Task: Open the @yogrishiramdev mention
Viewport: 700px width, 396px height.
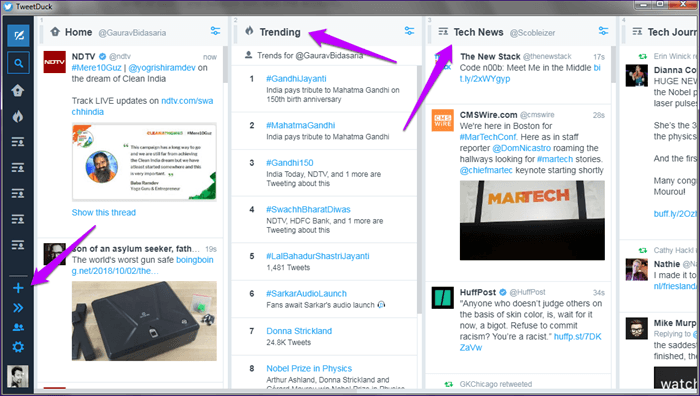Action: (162, 68)
